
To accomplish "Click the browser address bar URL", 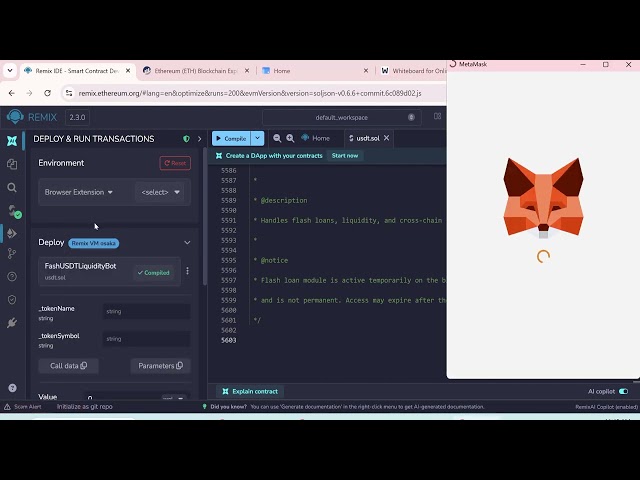I will (250, 93).
